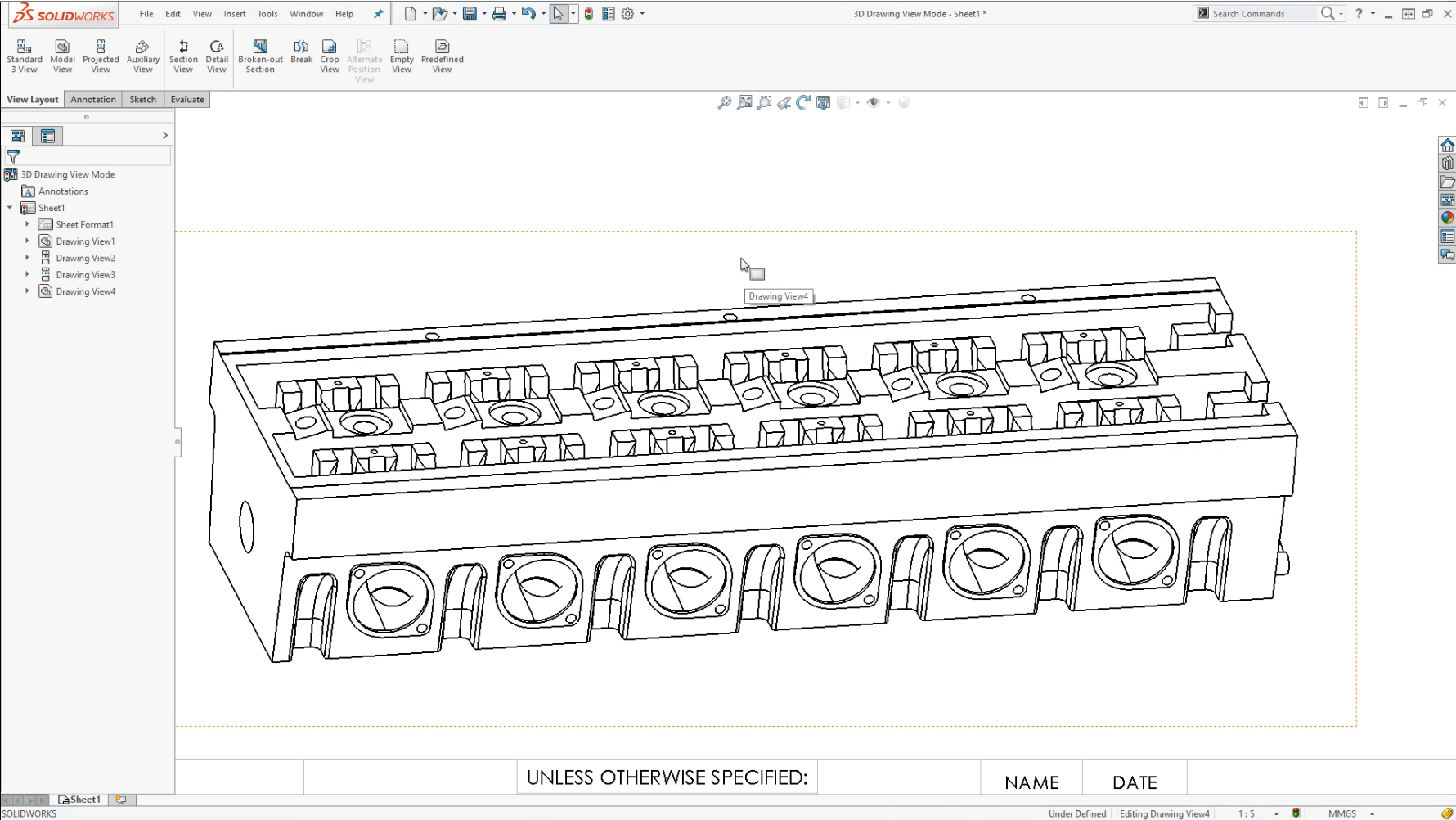Switch to the Annotation tab
The image size is (1456, 820).
[92, 99]
